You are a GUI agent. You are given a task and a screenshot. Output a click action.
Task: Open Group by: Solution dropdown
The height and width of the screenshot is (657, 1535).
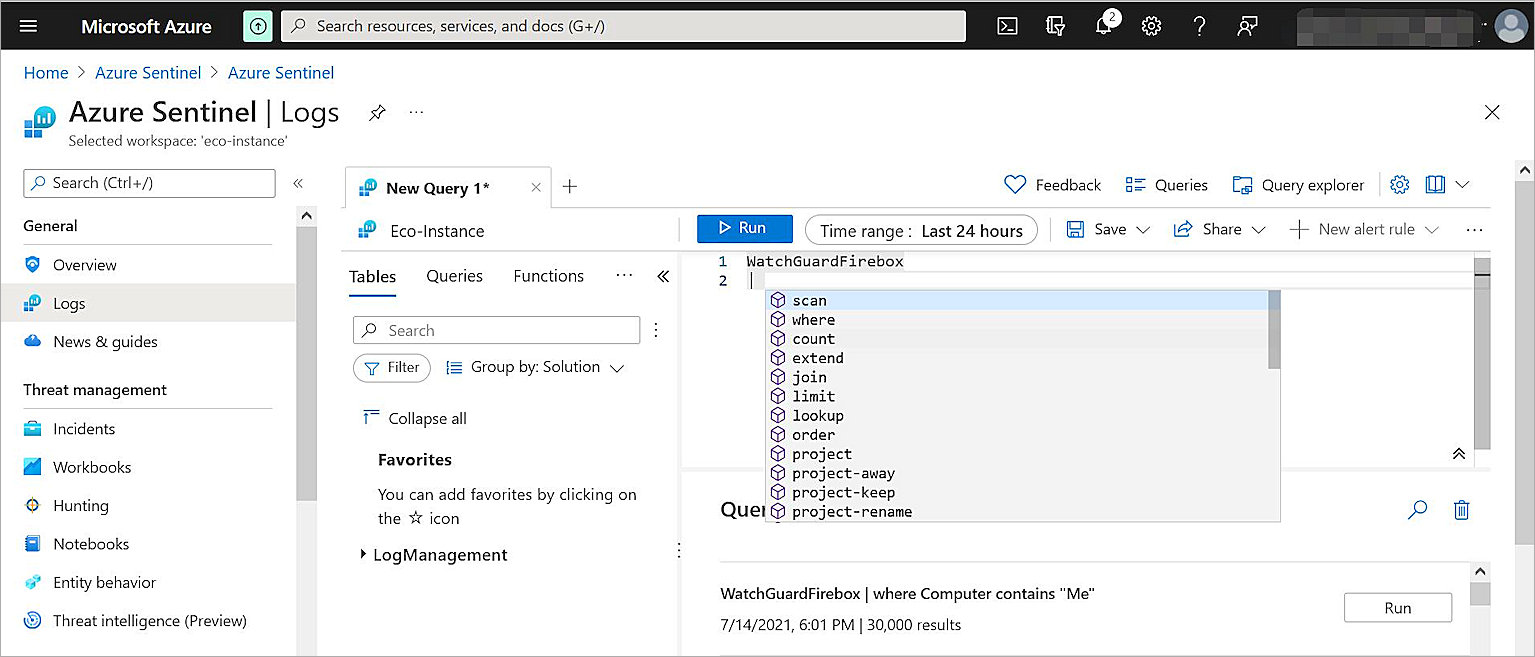(535, 367)
